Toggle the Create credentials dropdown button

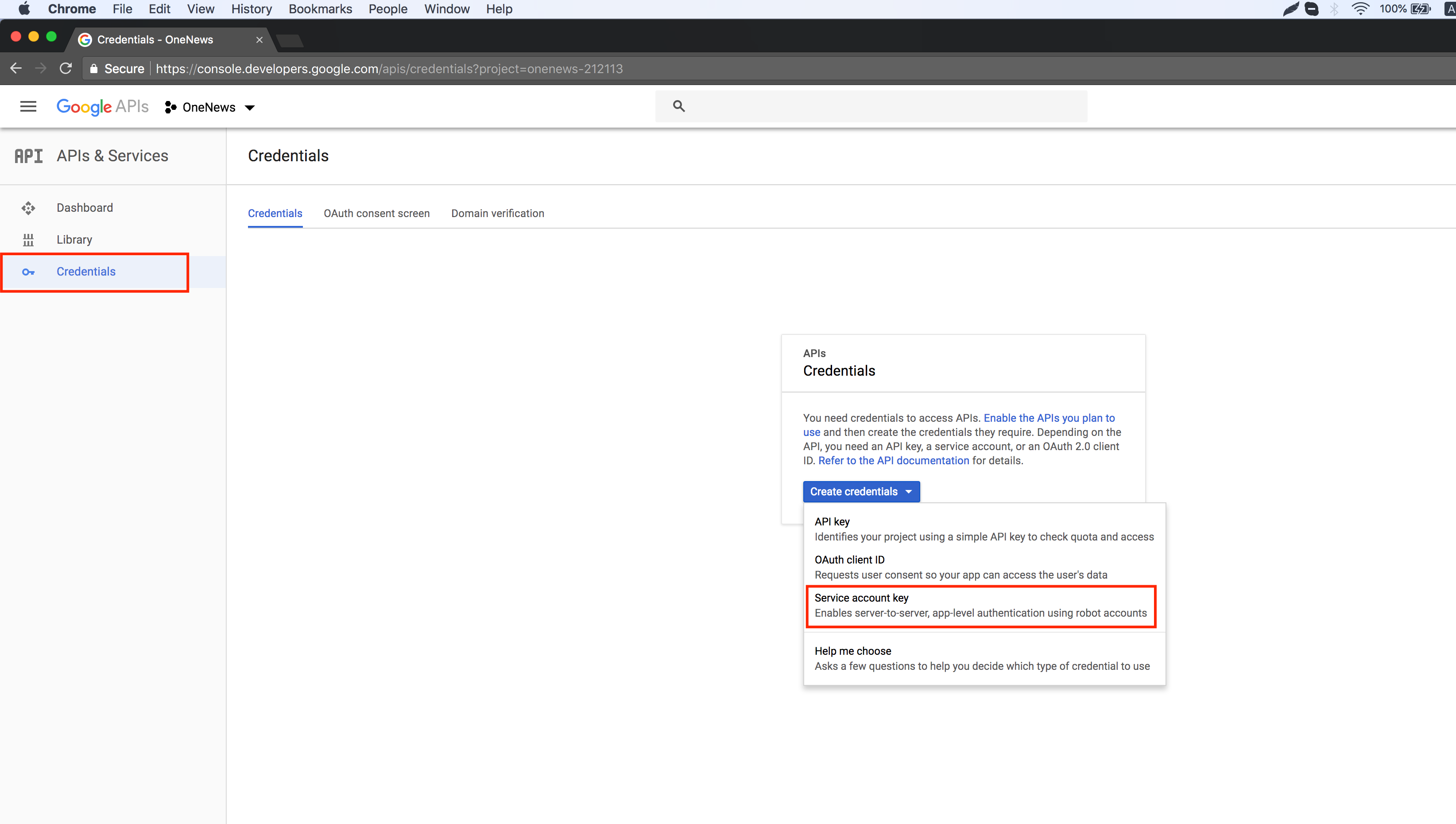tap(861, 491)
